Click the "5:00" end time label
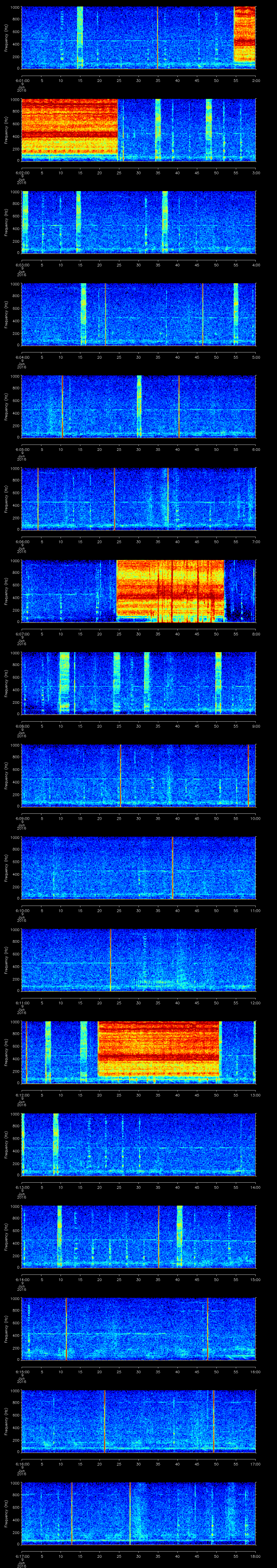 [256, 357]
